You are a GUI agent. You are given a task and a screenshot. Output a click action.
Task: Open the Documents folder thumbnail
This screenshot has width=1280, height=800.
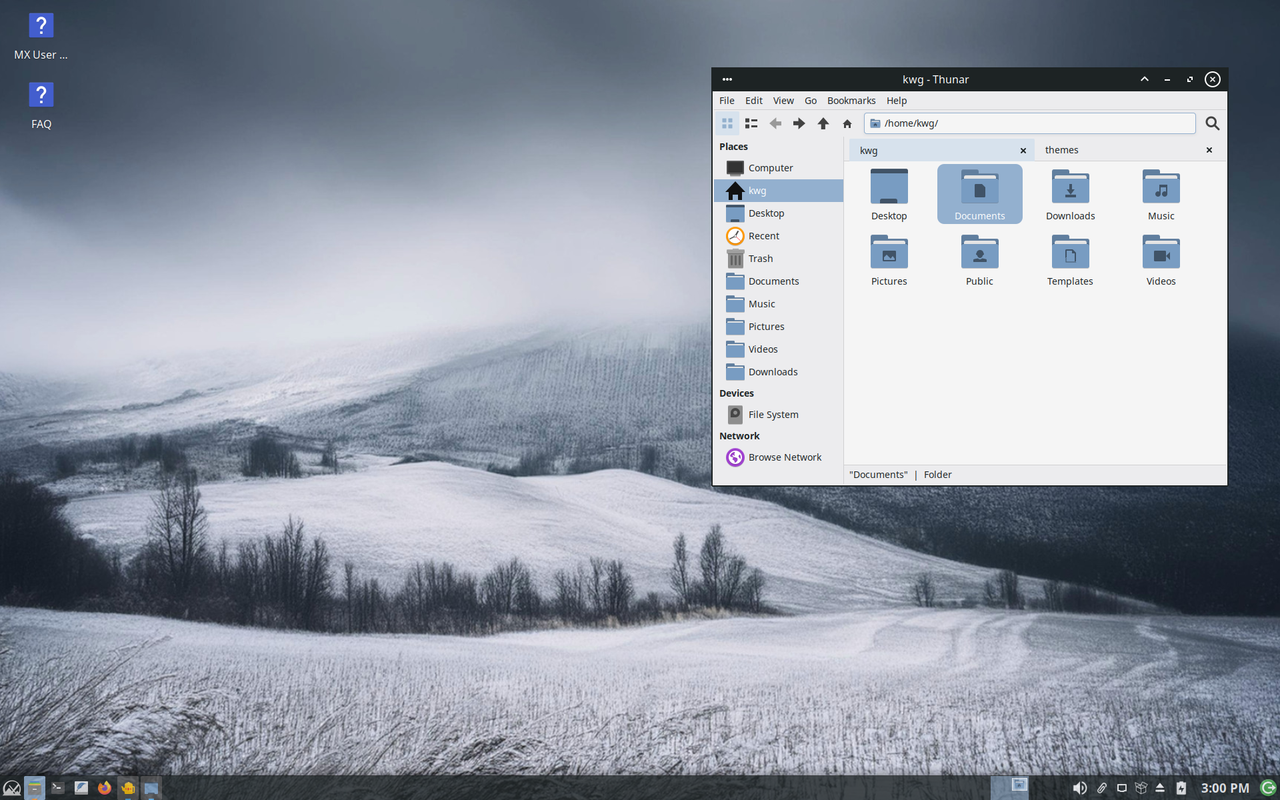pos(979,192)
